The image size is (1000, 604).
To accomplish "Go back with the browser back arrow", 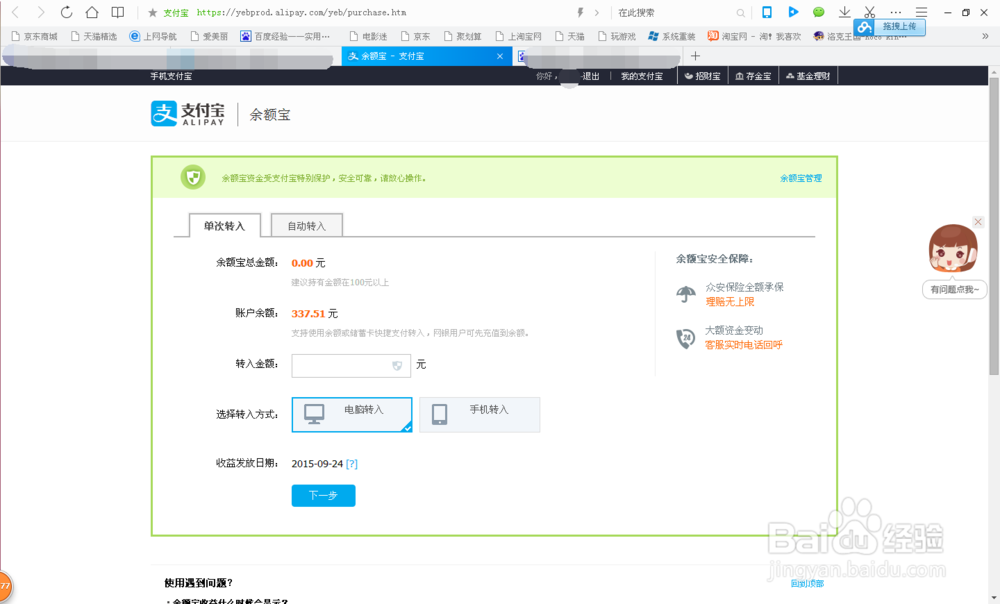I will (16, 12).
